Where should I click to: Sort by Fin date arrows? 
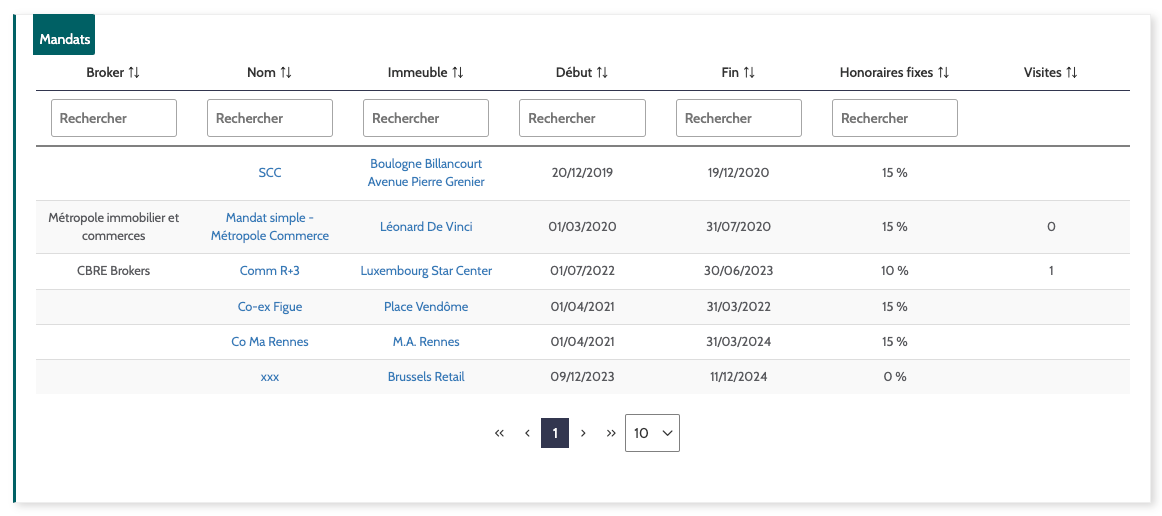pyautogui.click(x=749, y=73)
